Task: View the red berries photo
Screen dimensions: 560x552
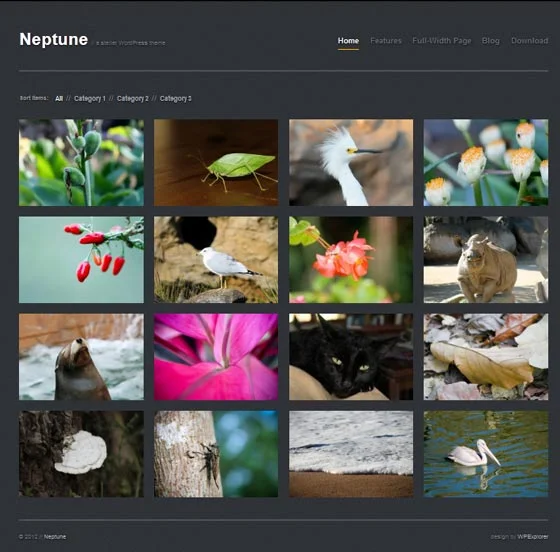Action: pos(81,260)
